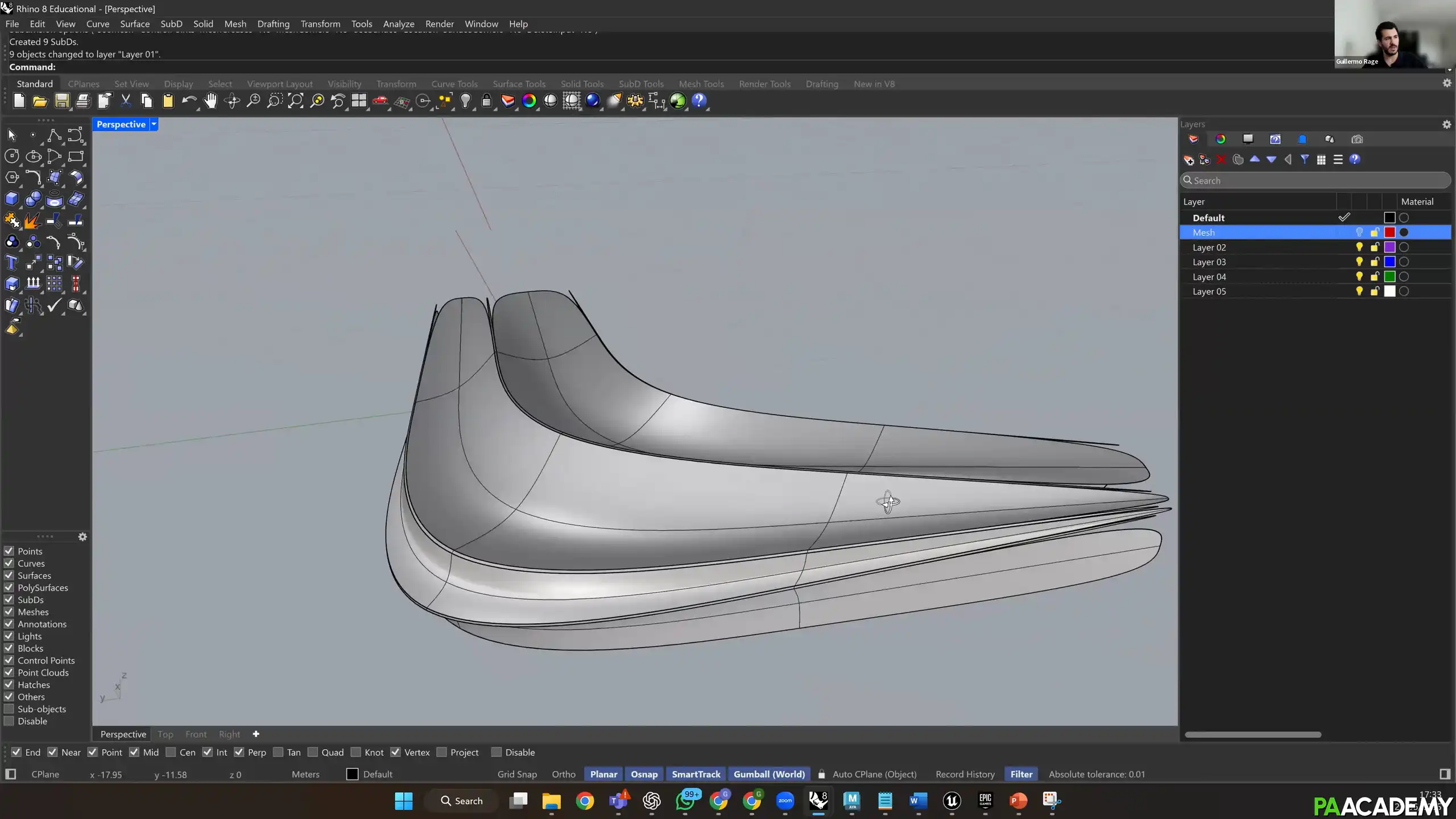
Task: Click the Lock padlock icon in the toolbar
Action: coord(486,101)
